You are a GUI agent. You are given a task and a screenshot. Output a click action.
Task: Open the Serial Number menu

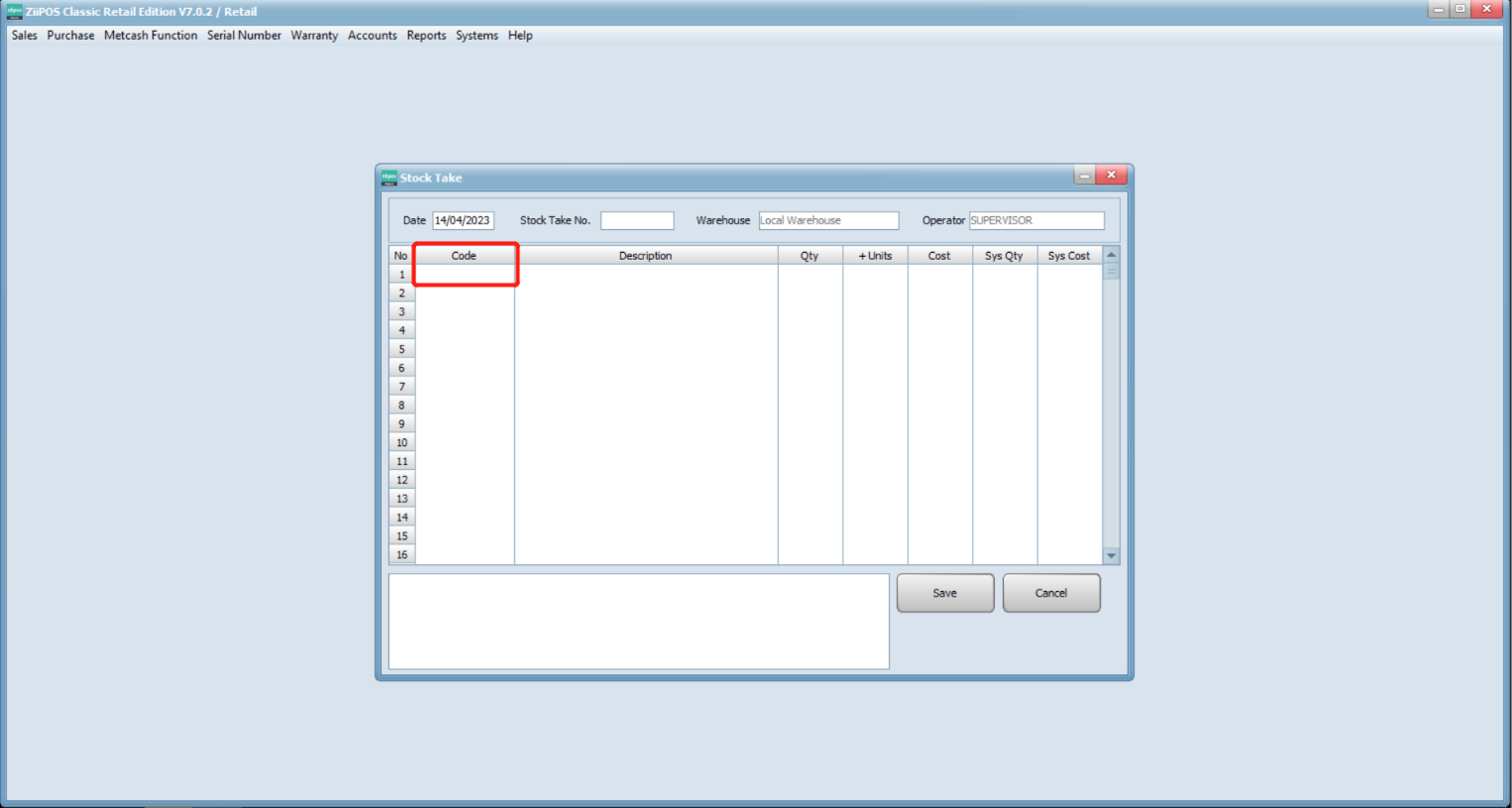(x=244, y=35)
